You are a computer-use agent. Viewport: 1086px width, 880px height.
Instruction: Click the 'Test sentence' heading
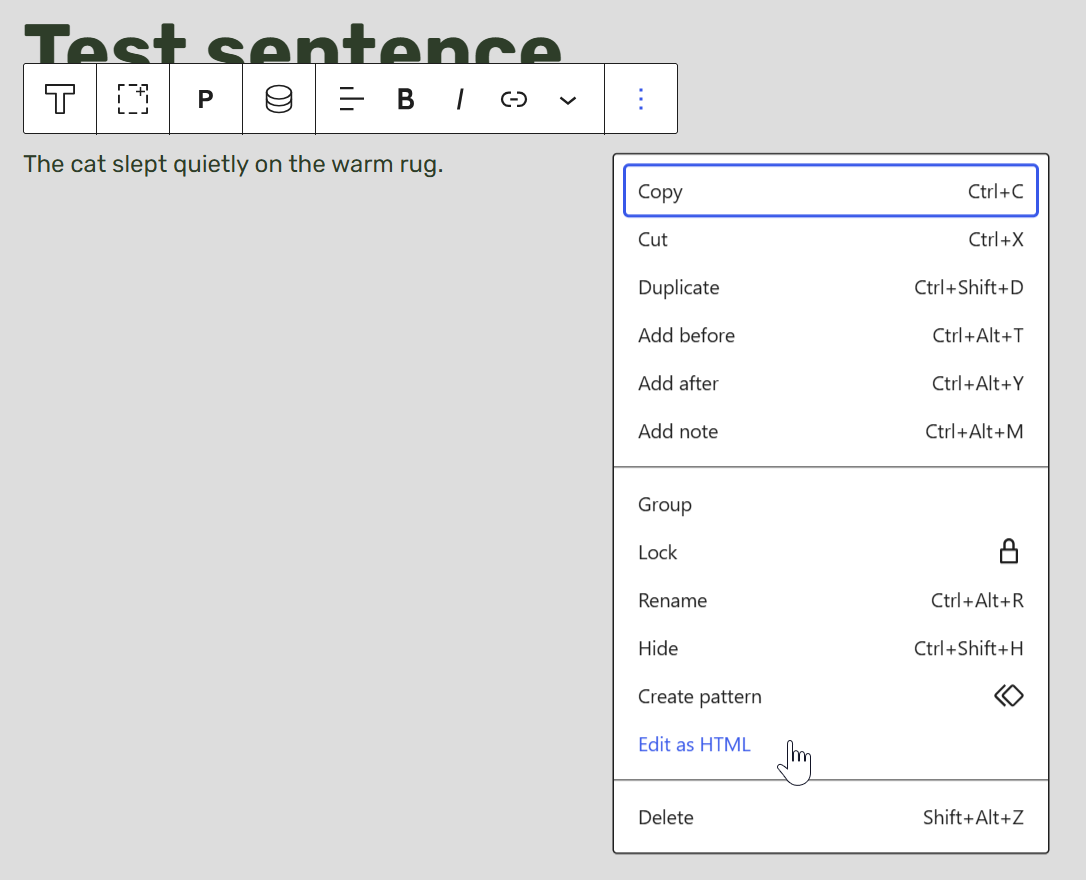[x=292, y=43]
